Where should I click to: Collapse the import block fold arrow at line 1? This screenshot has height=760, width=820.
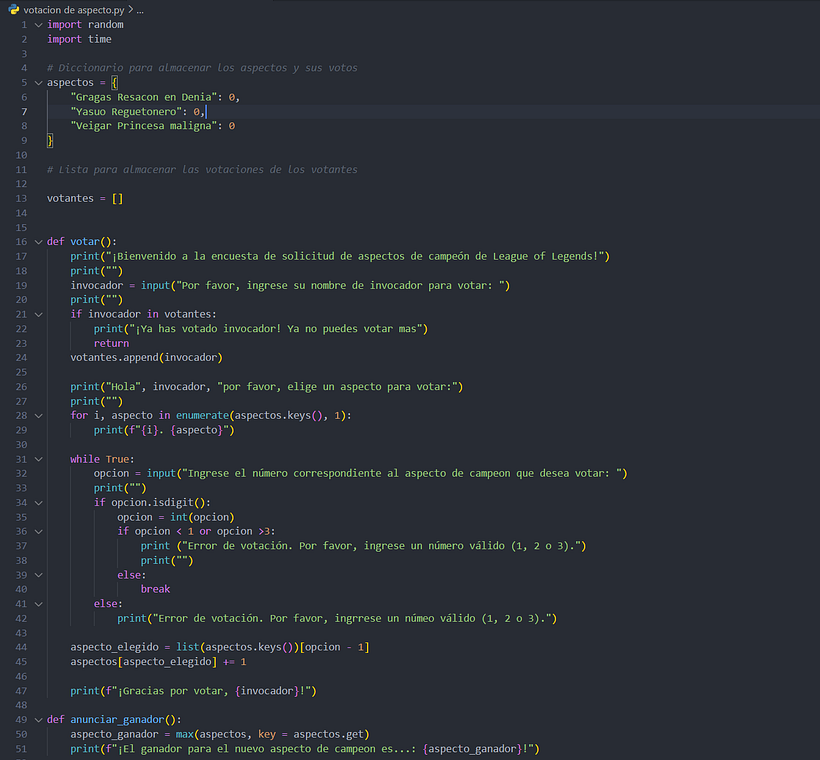point(38,25)
